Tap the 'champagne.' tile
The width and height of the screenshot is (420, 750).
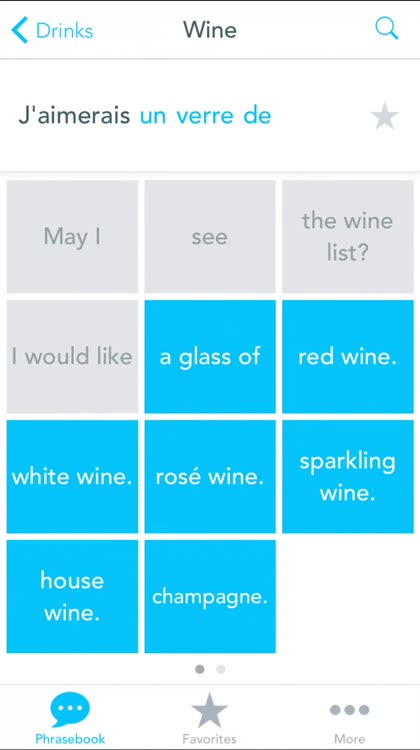click(210, 596)
